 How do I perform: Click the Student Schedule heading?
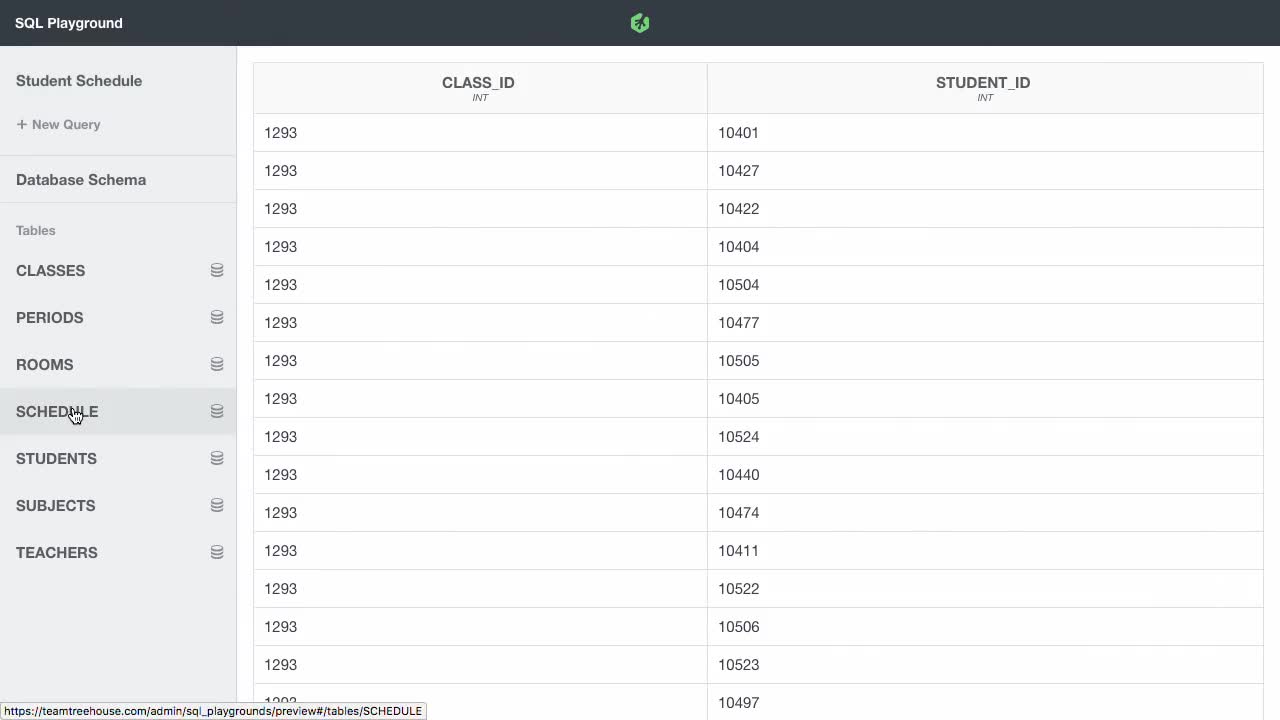click(79, 80)
